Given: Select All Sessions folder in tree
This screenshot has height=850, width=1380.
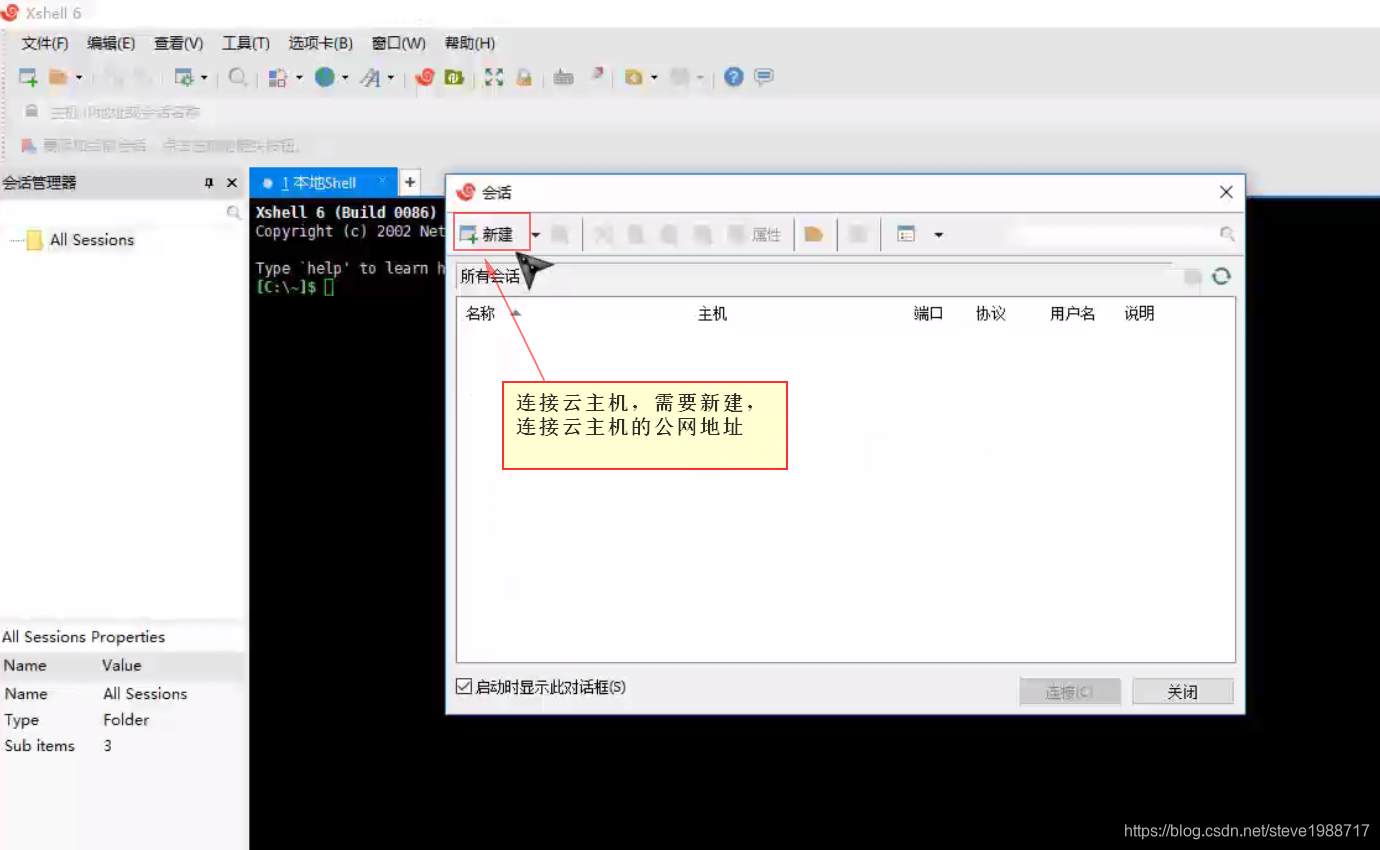Looking at the screenshot, I should (x=92, y=240).
